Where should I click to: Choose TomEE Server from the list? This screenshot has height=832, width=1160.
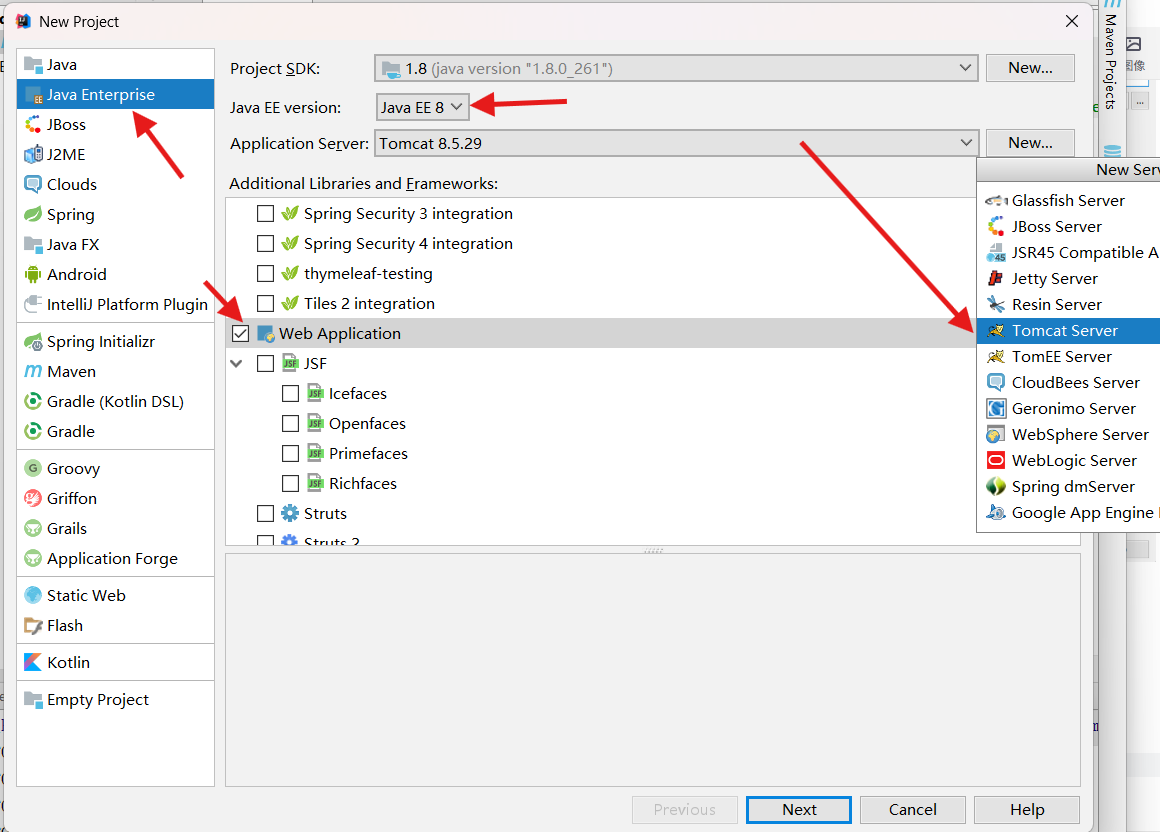pyautogui.click(x=1068, y=356)
